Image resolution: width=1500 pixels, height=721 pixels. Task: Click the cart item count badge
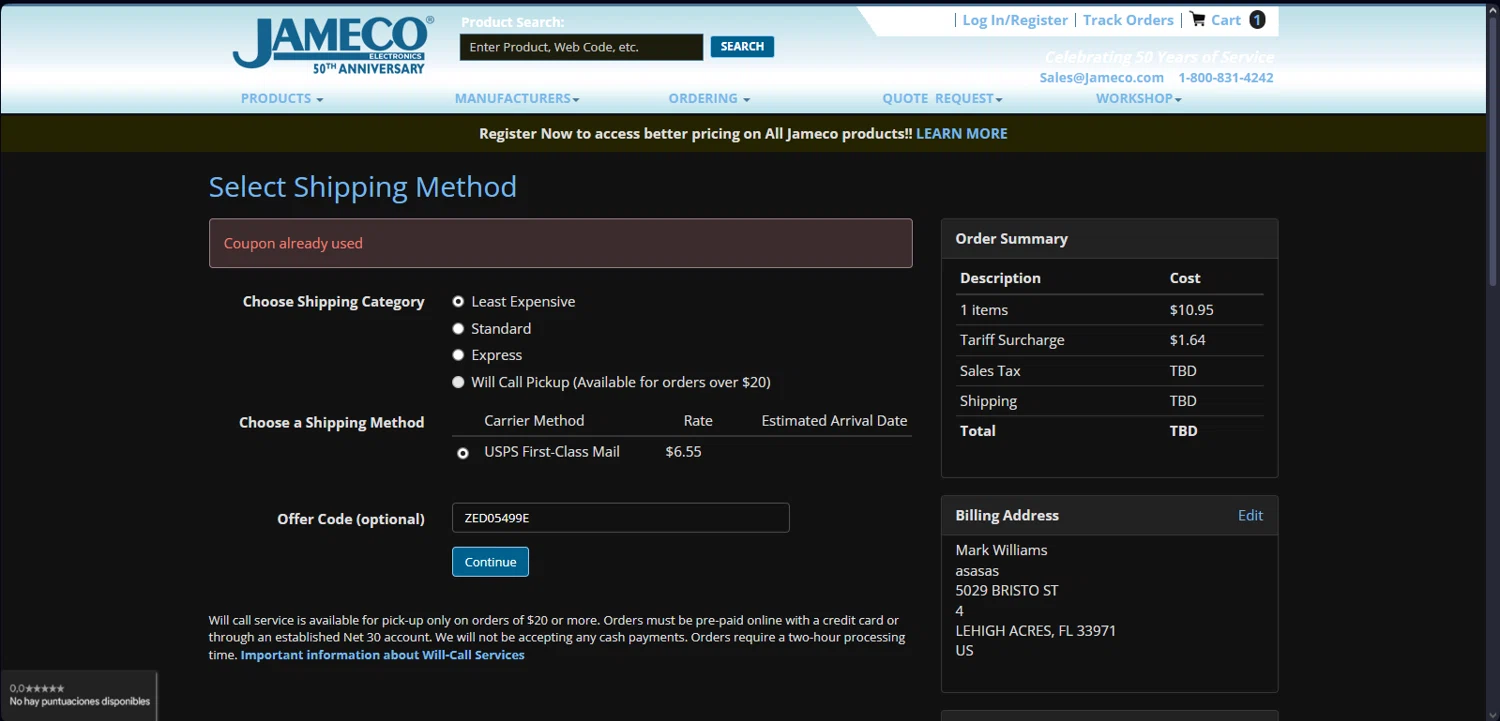(x=1257, y=20)
